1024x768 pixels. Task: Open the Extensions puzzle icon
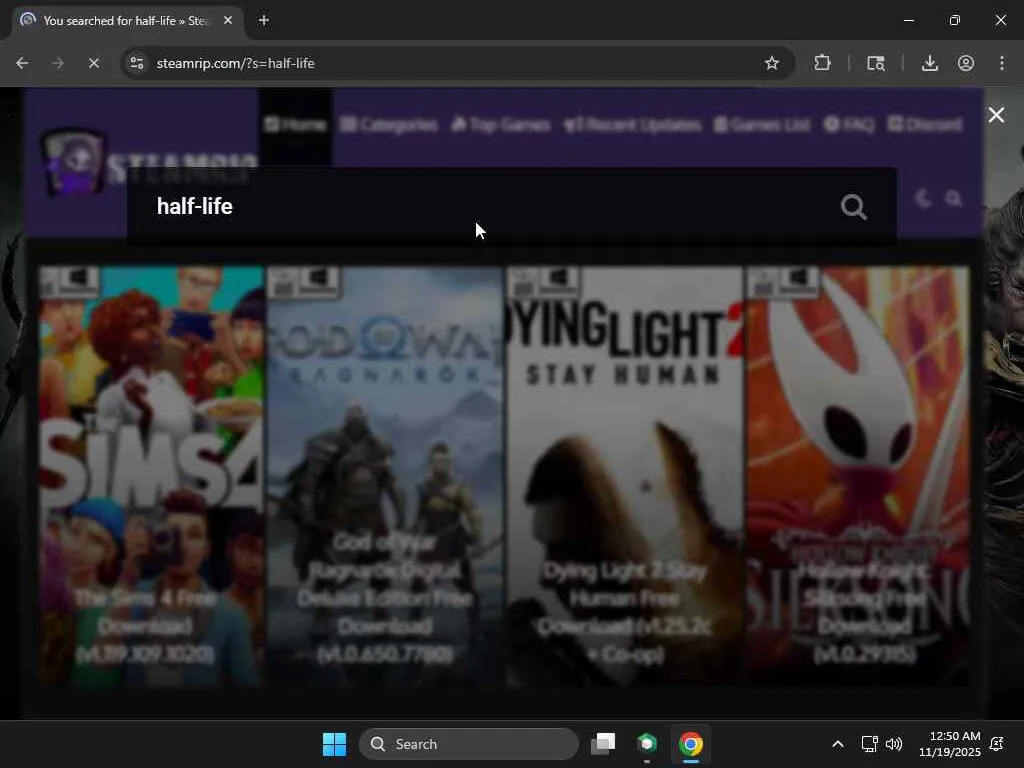(x=822, y=63)
